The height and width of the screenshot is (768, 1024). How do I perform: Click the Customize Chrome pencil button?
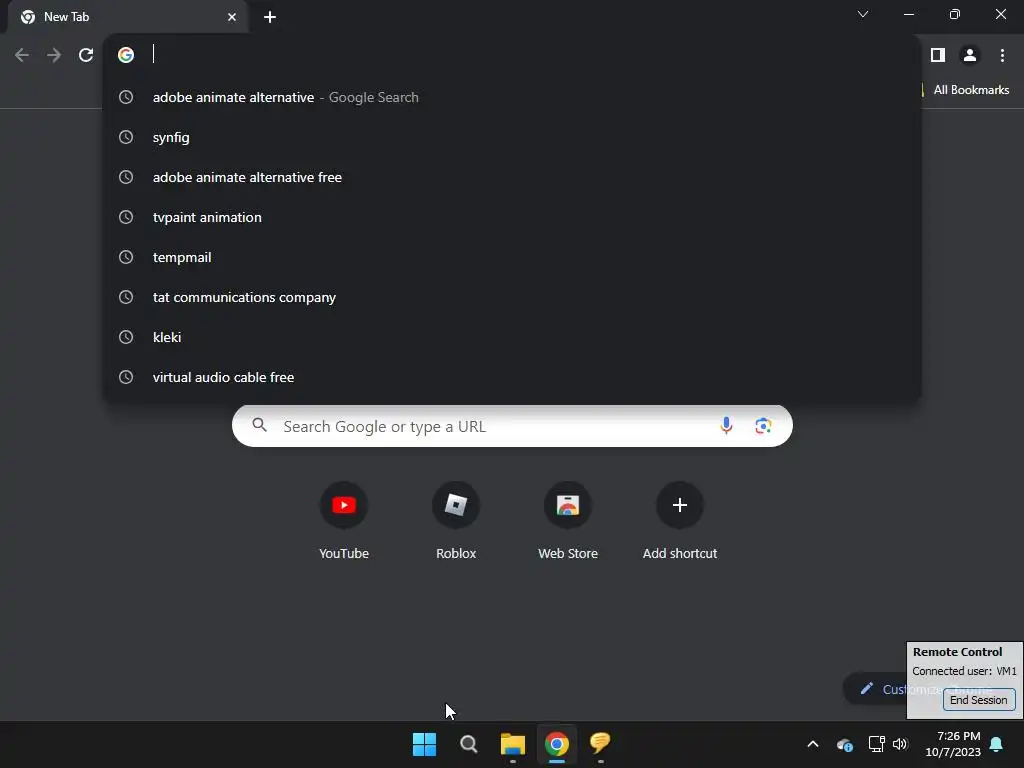(x=875, y=689)
